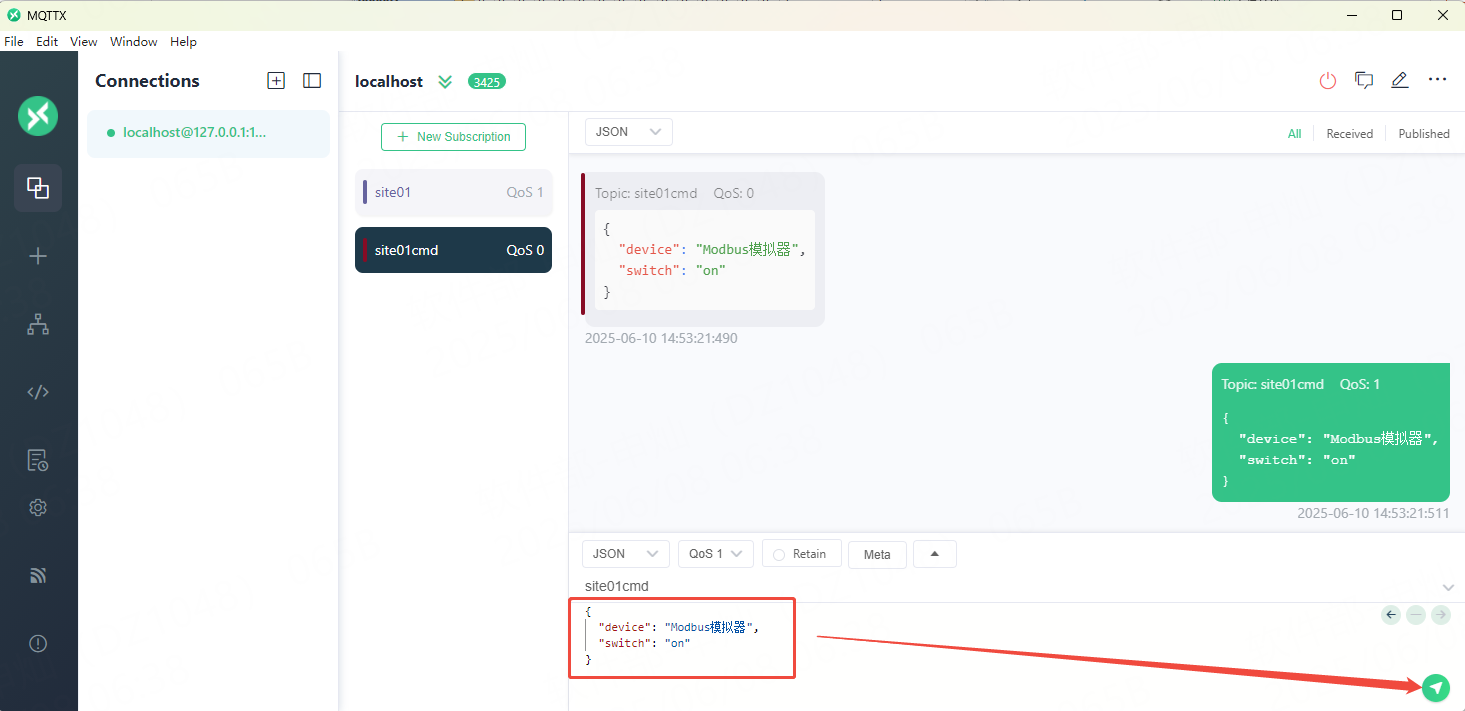The image size is (1465, 711).
Task: Switch to the Received messages tab
Action: (1349, 134)
